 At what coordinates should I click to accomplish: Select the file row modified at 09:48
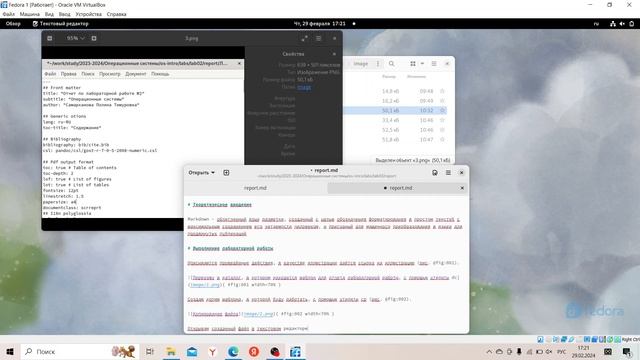tap(396, 91)
